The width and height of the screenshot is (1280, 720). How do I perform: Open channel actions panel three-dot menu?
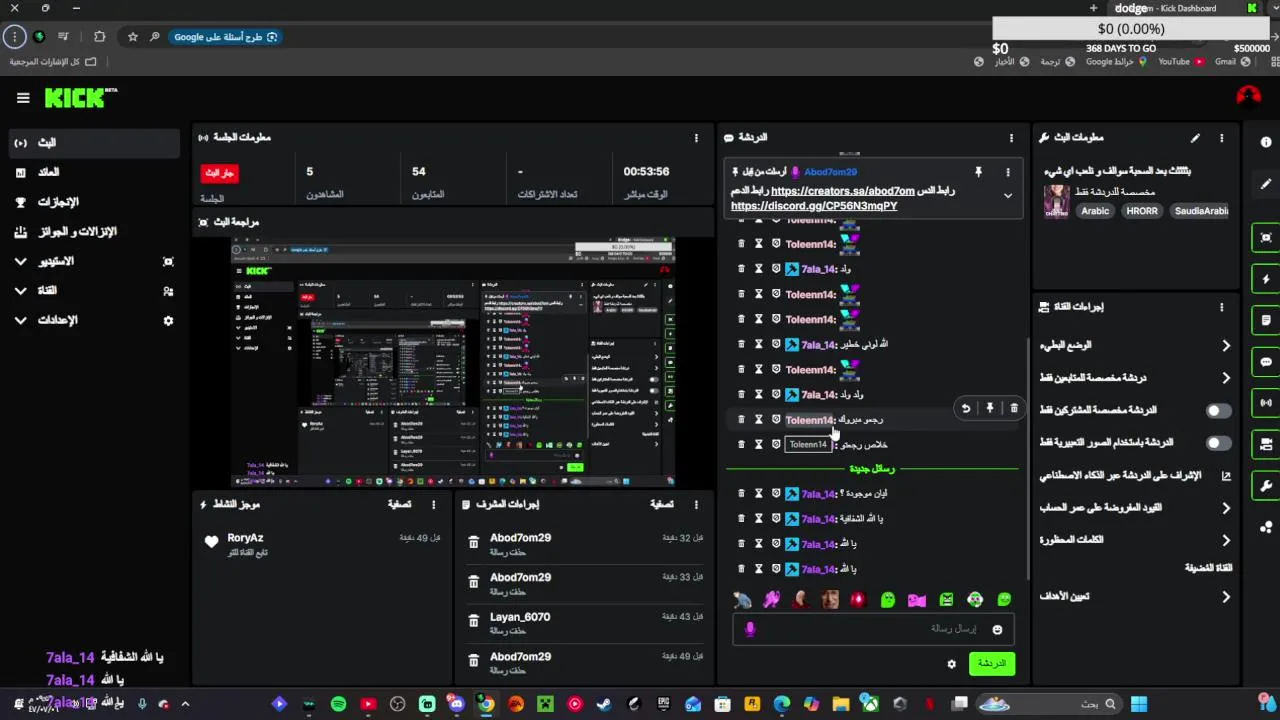point(1221,307)
